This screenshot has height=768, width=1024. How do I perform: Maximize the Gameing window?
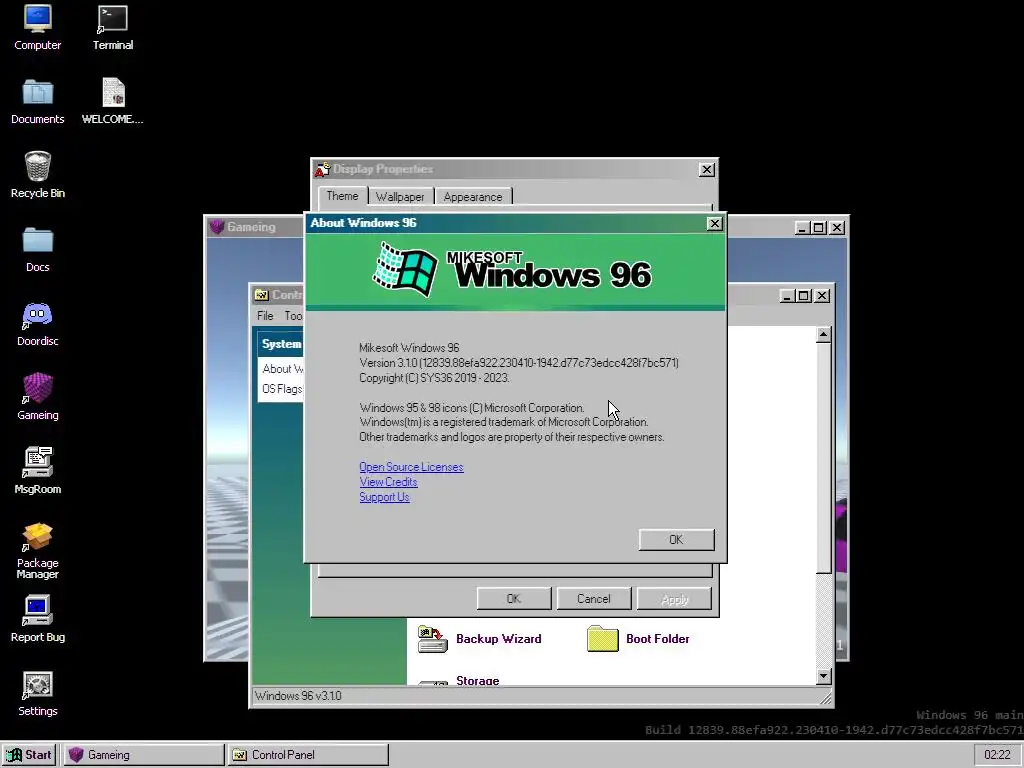[x=819, y=227]
